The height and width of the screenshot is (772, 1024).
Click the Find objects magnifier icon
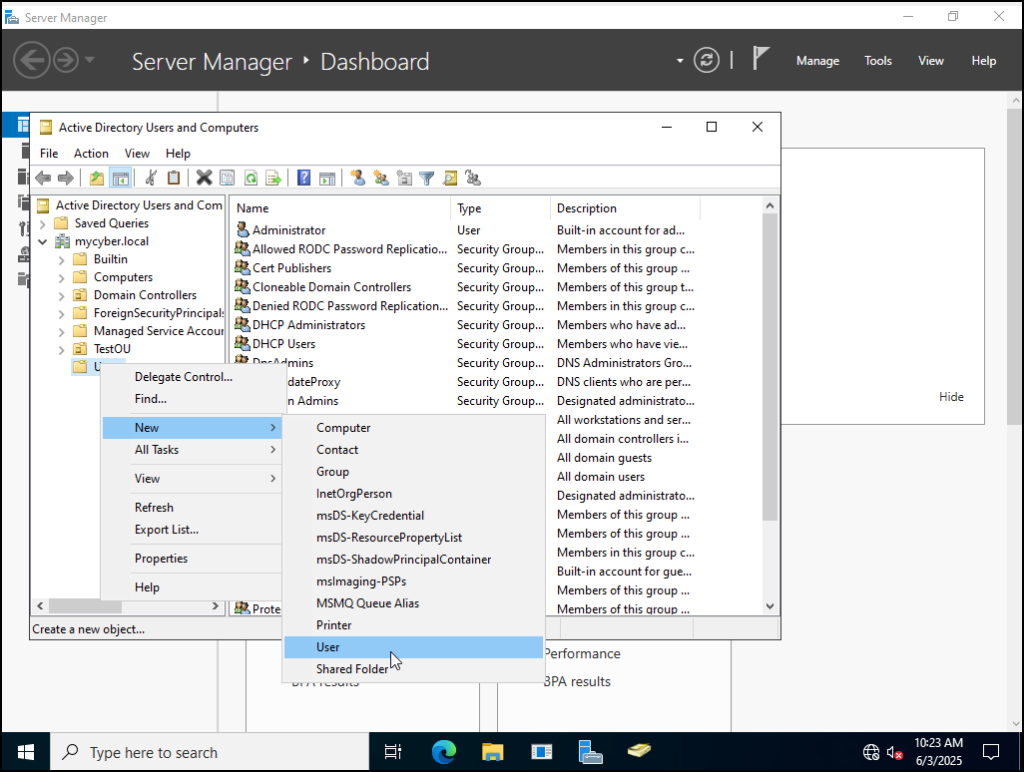click(x=450, y=178)
